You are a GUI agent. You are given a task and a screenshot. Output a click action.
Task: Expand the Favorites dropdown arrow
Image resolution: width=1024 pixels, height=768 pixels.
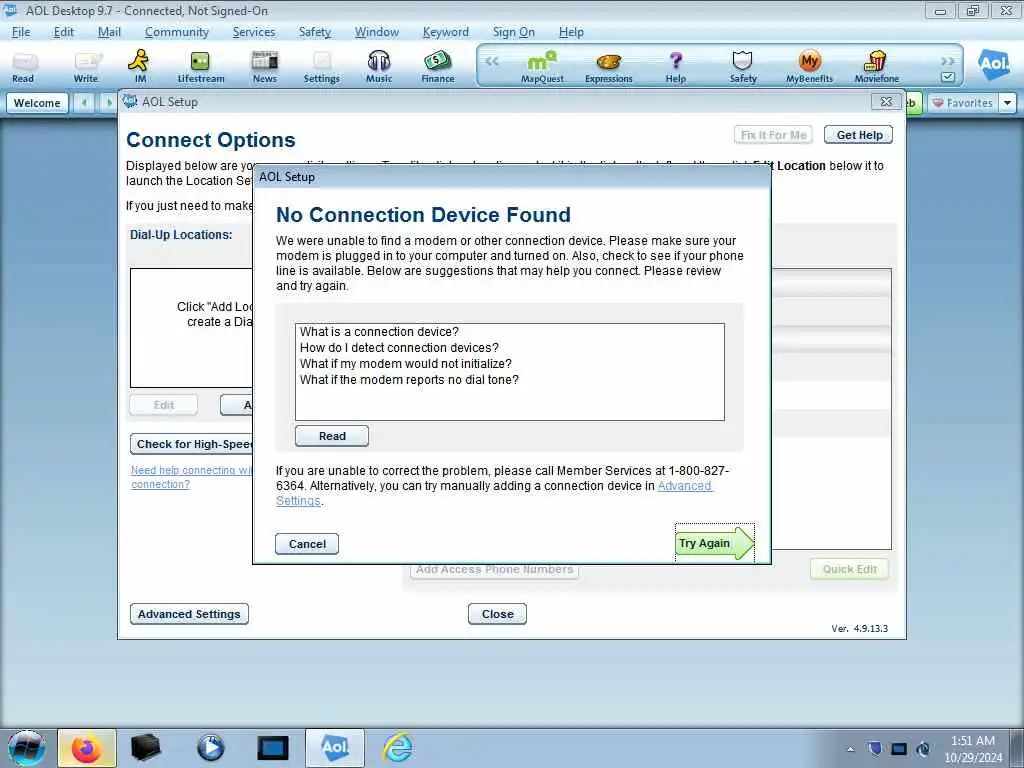pos(1007,103)
